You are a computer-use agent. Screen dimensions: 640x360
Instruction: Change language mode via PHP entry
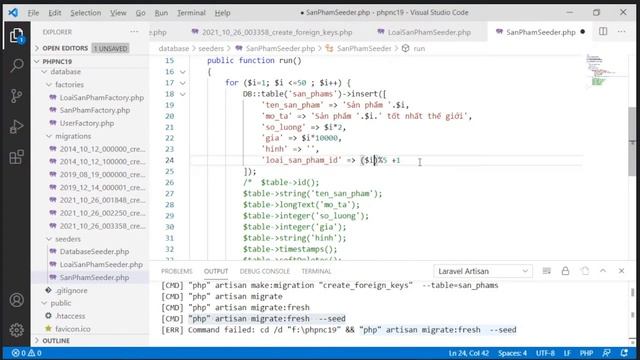pos(586,353)
